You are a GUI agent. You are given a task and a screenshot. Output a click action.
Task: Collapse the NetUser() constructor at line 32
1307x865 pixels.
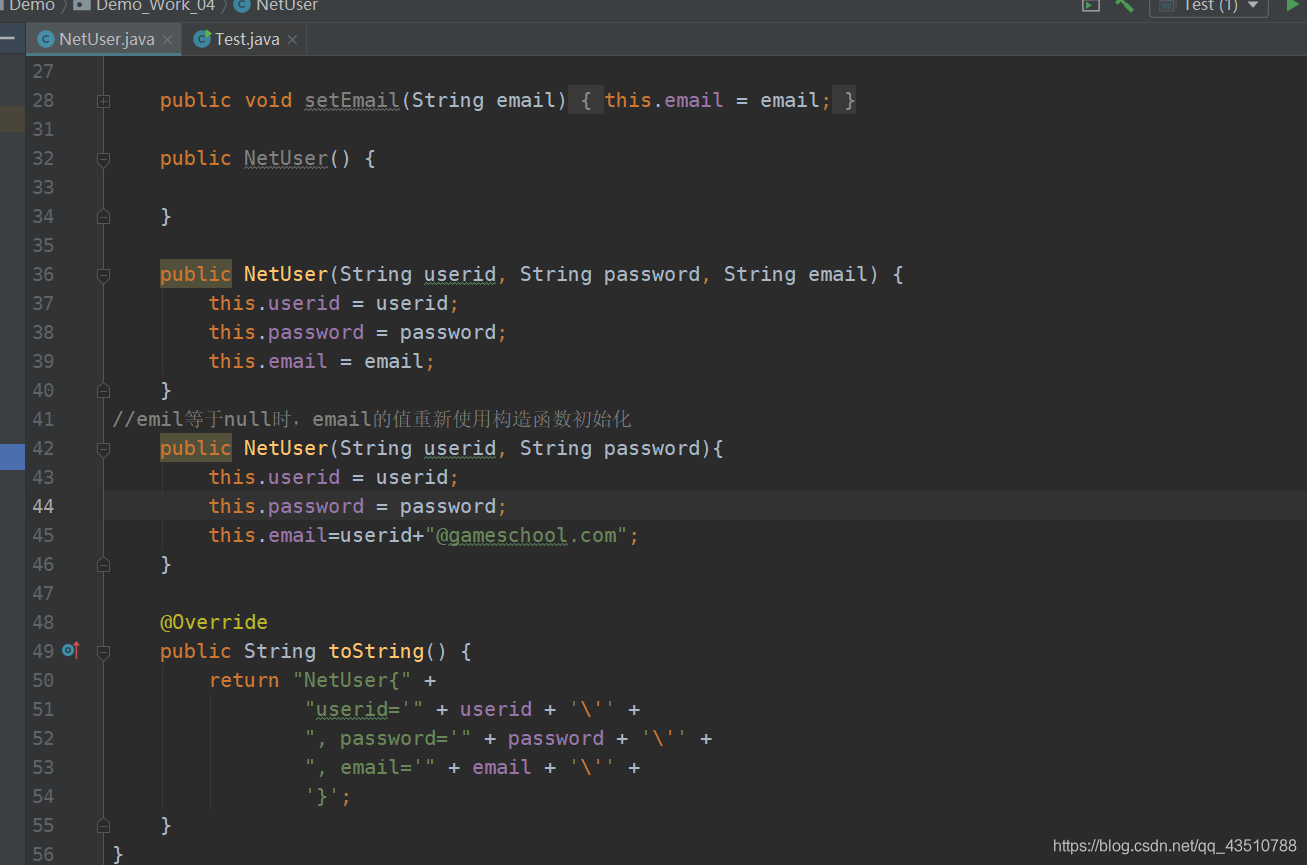pyautogui.click(x=103, y=159)
